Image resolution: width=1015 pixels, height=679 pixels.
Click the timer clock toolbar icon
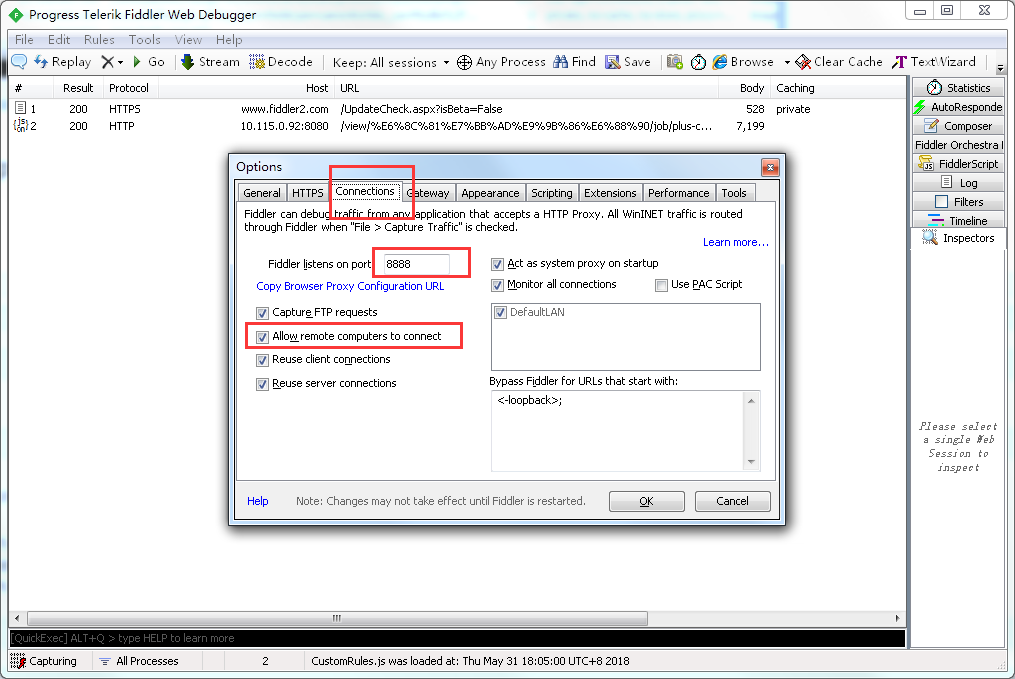pyautogui.click(x=698, y=62)
